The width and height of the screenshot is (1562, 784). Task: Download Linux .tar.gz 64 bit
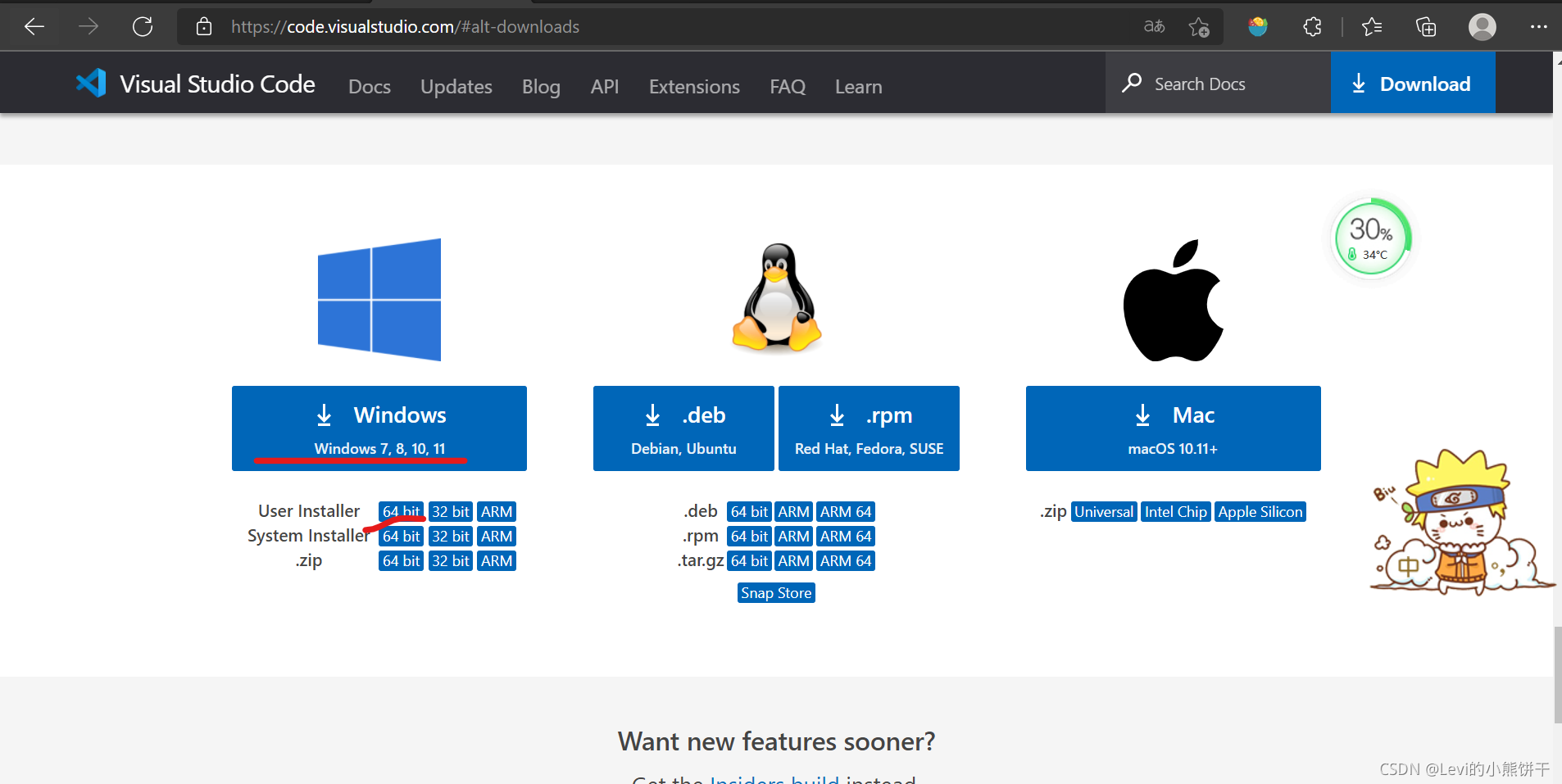749,561
